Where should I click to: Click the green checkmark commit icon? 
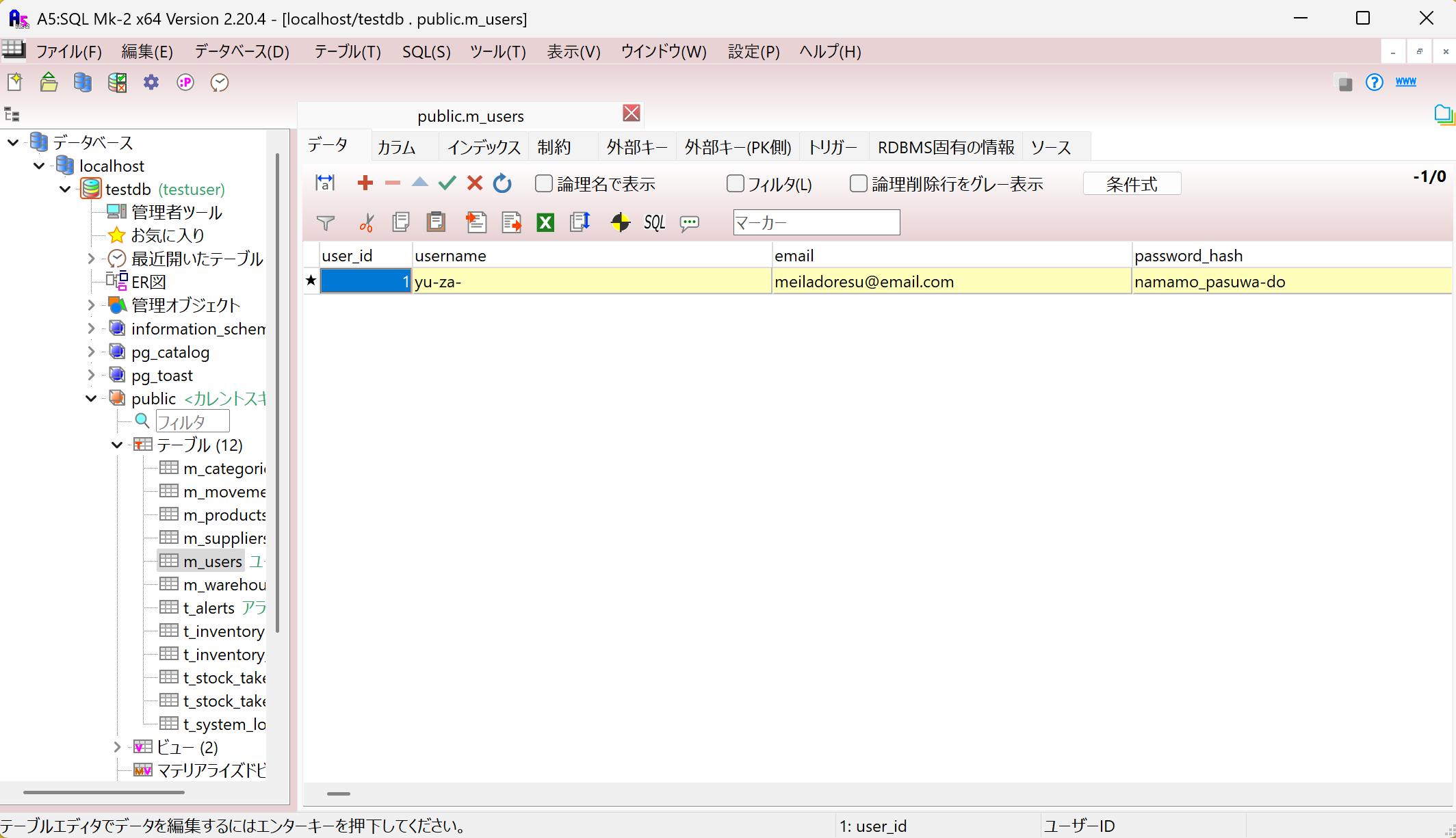pyautogui.click(x=447, y=183)
